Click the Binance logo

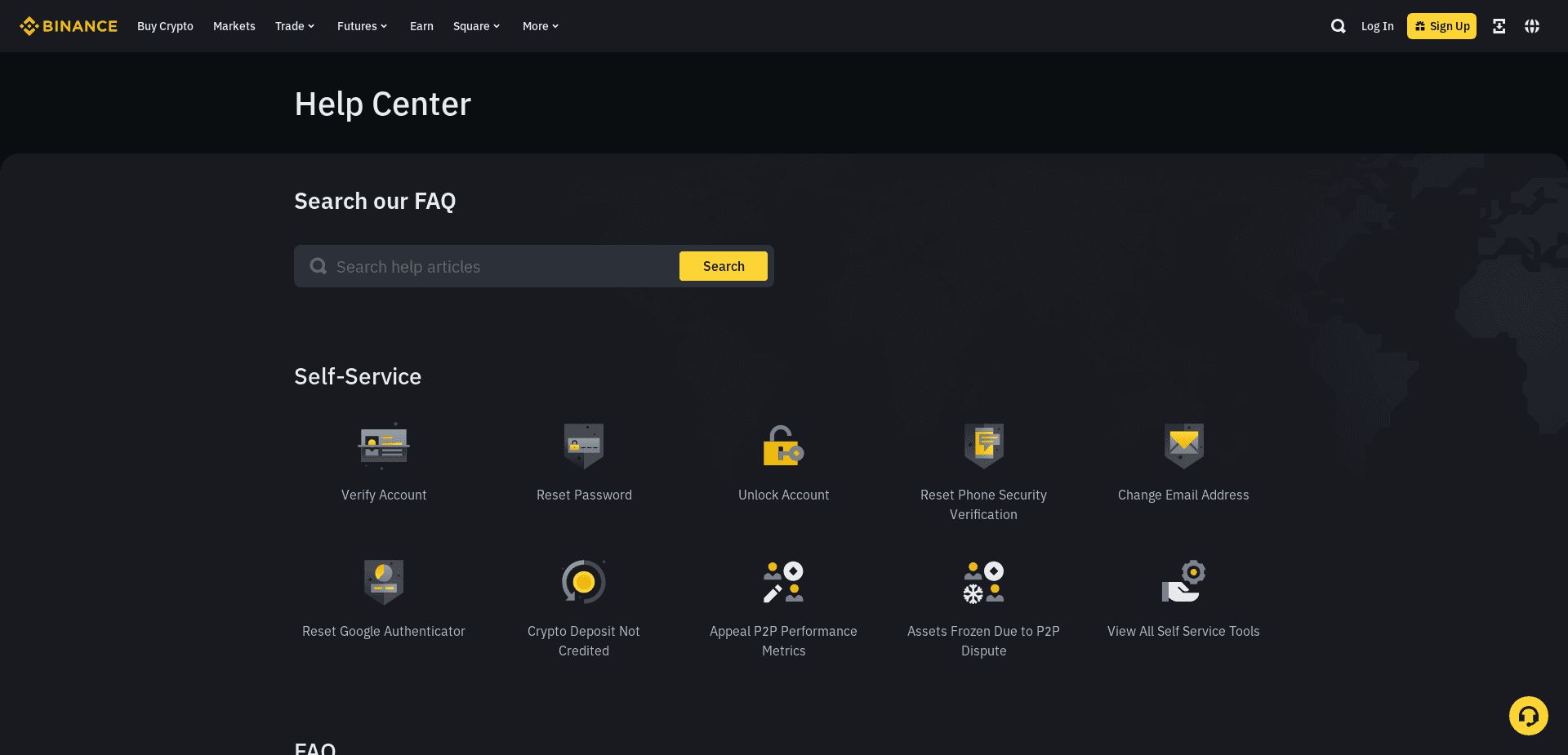tap(69, 25)
